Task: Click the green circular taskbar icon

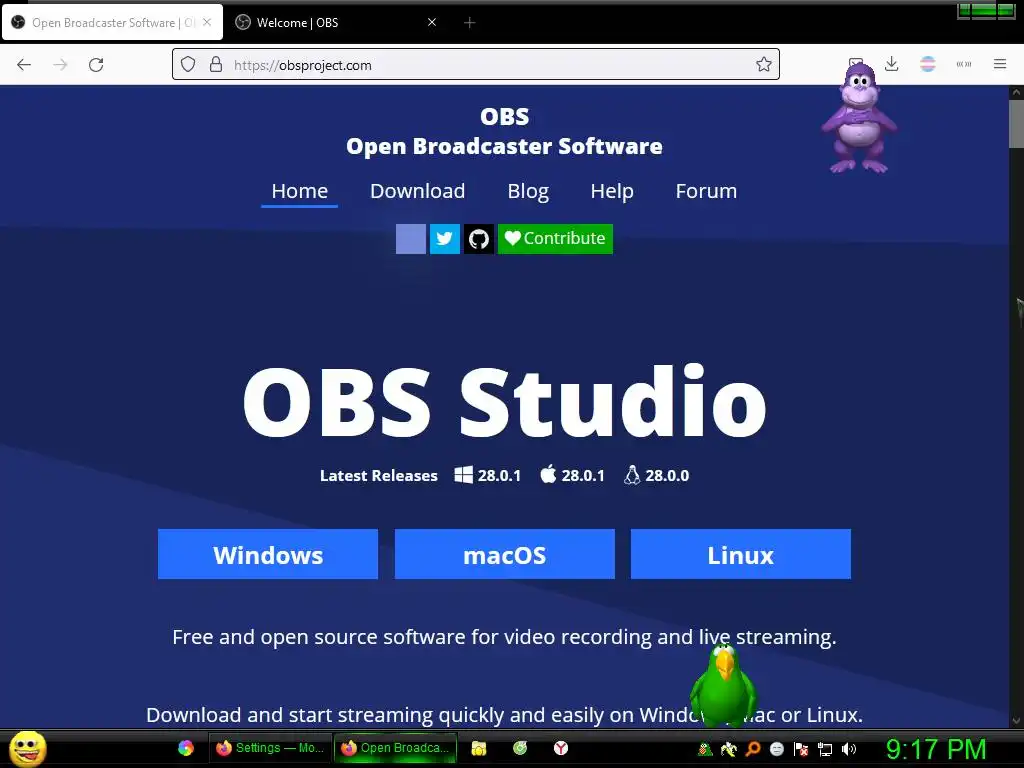Action: click(520, 748)
